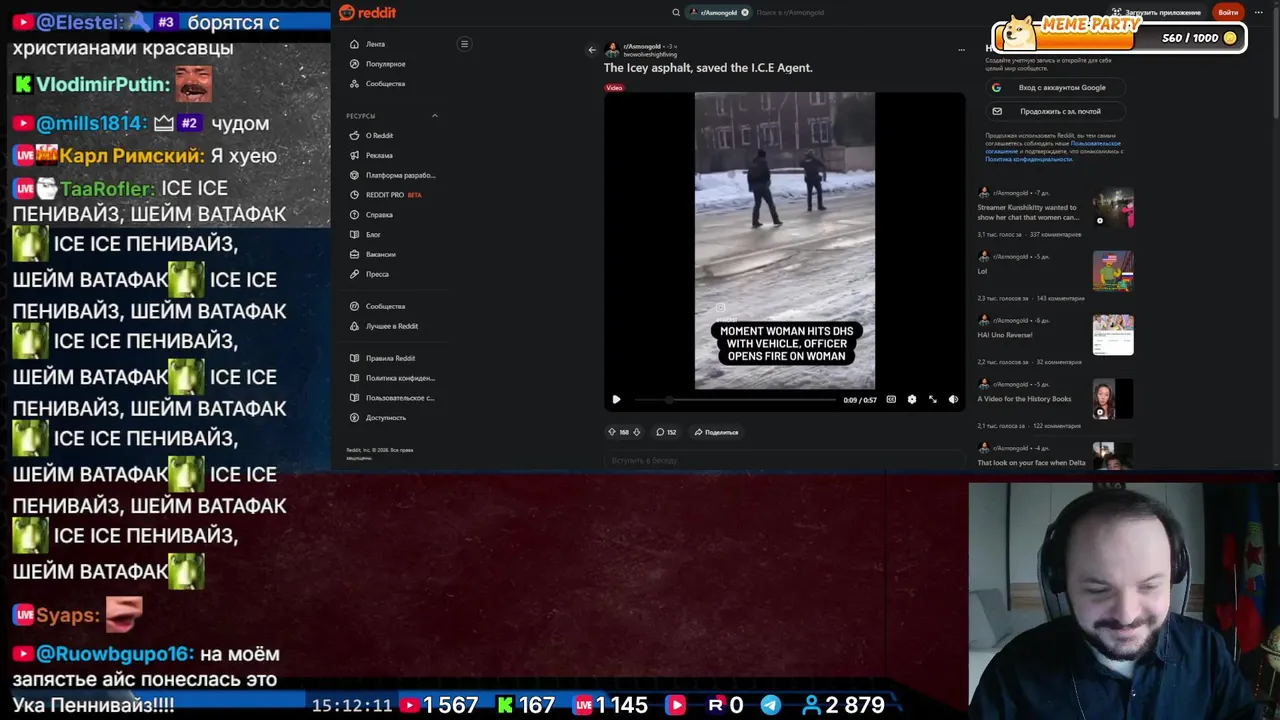Open HA! Uno Reverse! post title
The height and width of the screenshot is (720, 1280).
1005,335
